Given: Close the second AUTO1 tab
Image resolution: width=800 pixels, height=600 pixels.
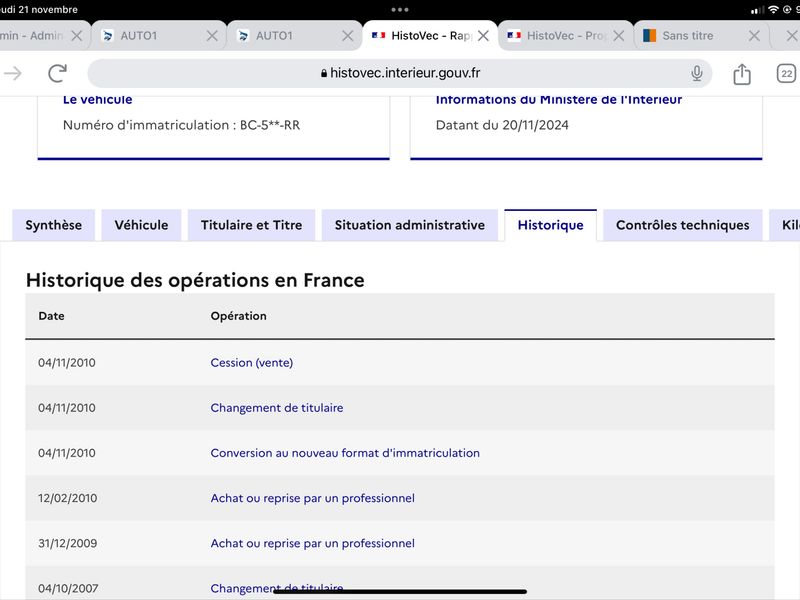Looking at the screenshot, I should pyautogui.click(x=347, y=36).
